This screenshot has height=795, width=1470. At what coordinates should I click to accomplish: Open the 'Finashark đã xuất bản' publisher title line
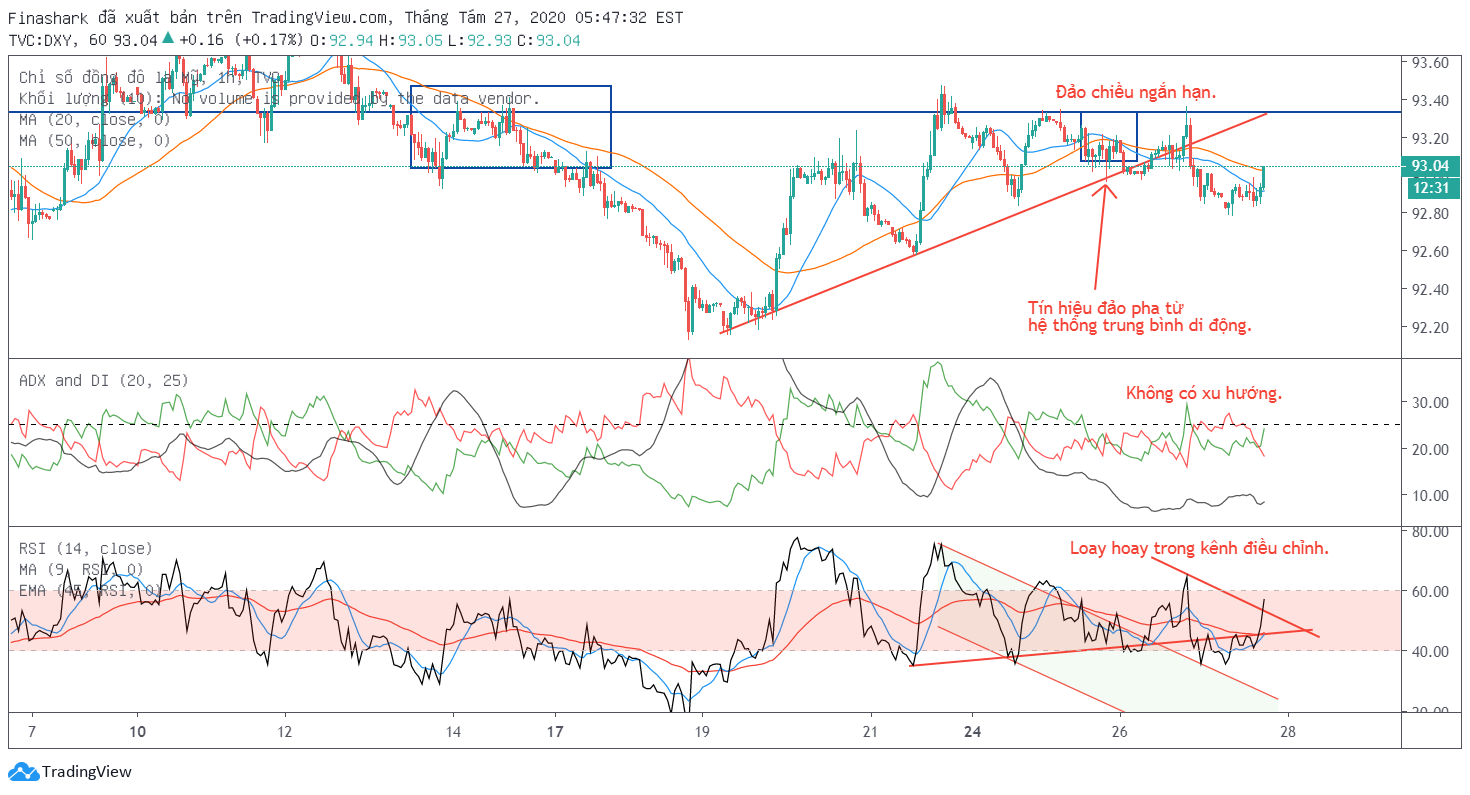coord(345,17)
